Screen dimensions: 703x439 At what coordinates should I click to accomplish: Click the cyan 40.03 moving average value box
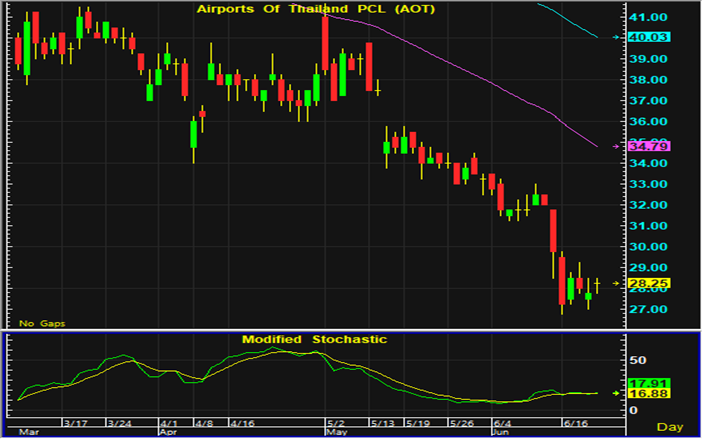649,37
